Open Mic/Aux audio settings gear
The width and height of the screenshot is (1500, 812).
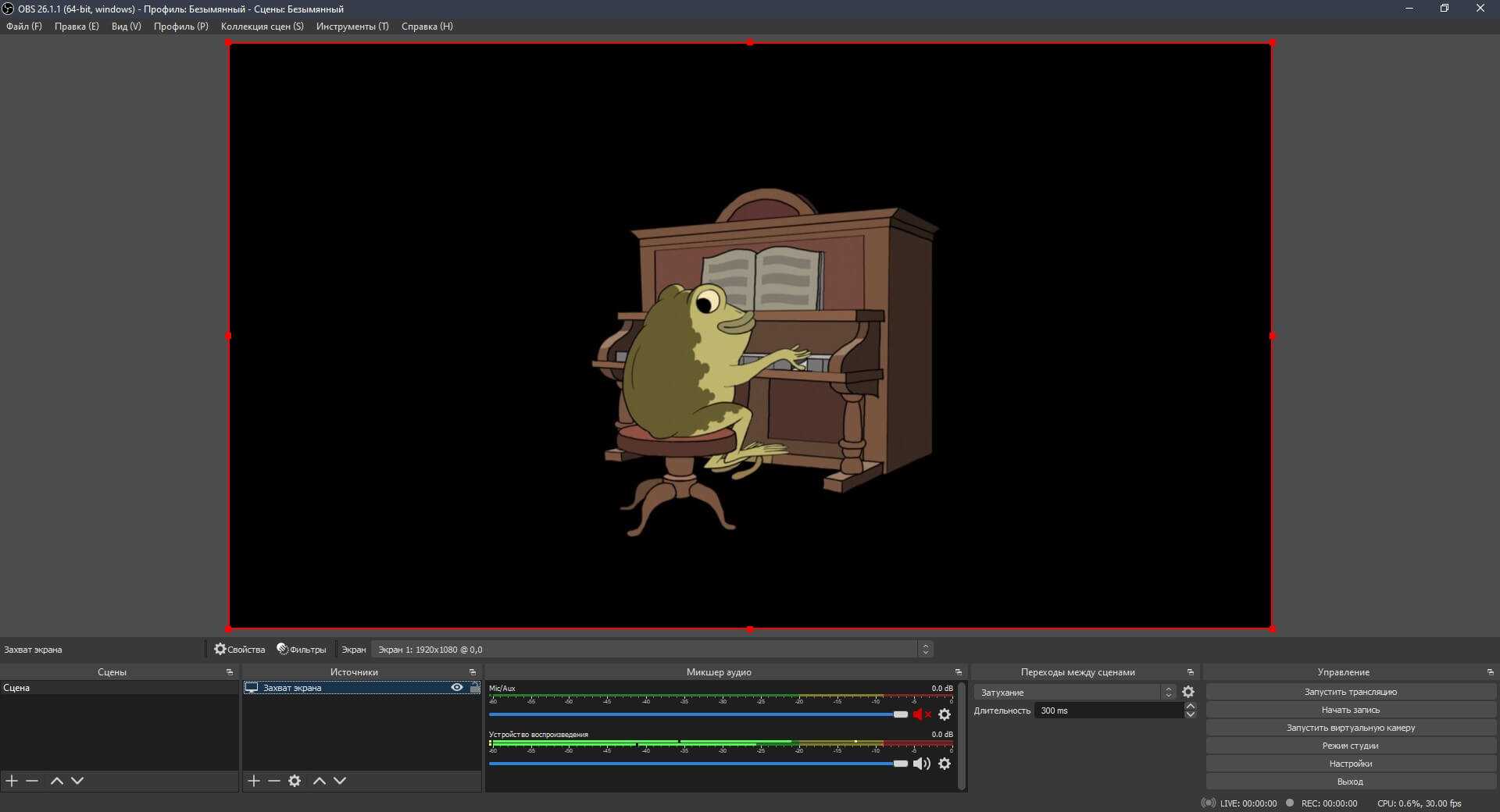945,714
